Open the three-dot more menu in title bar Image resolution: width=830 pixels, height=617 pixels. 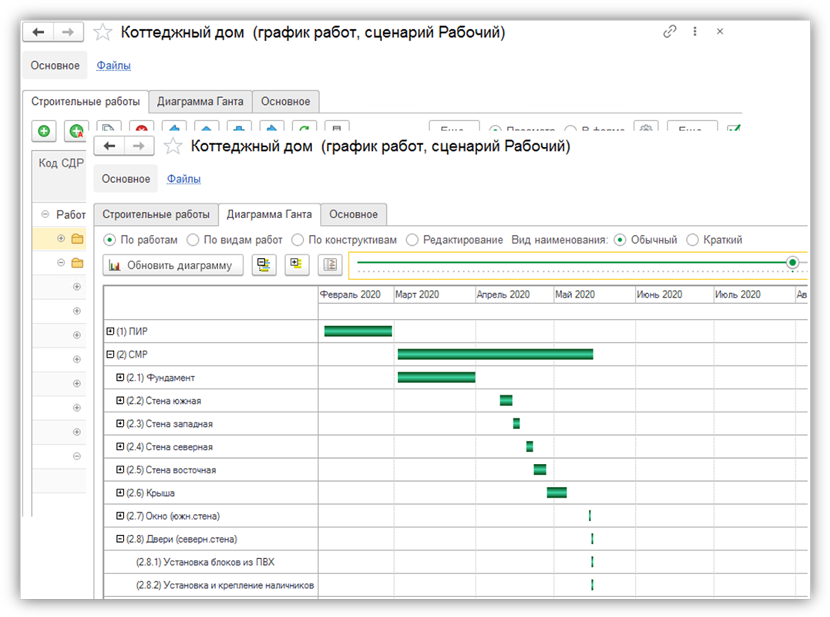[695, 32]
